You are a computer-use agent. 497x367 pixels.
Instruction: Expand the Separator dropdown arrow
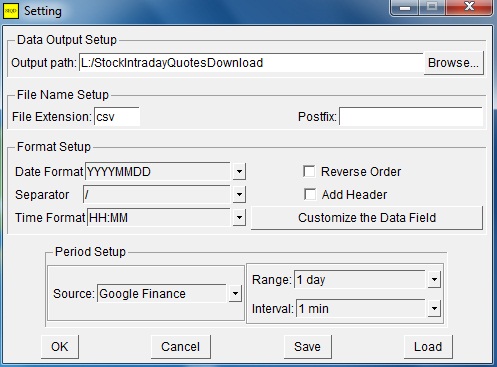coord(239,194)
